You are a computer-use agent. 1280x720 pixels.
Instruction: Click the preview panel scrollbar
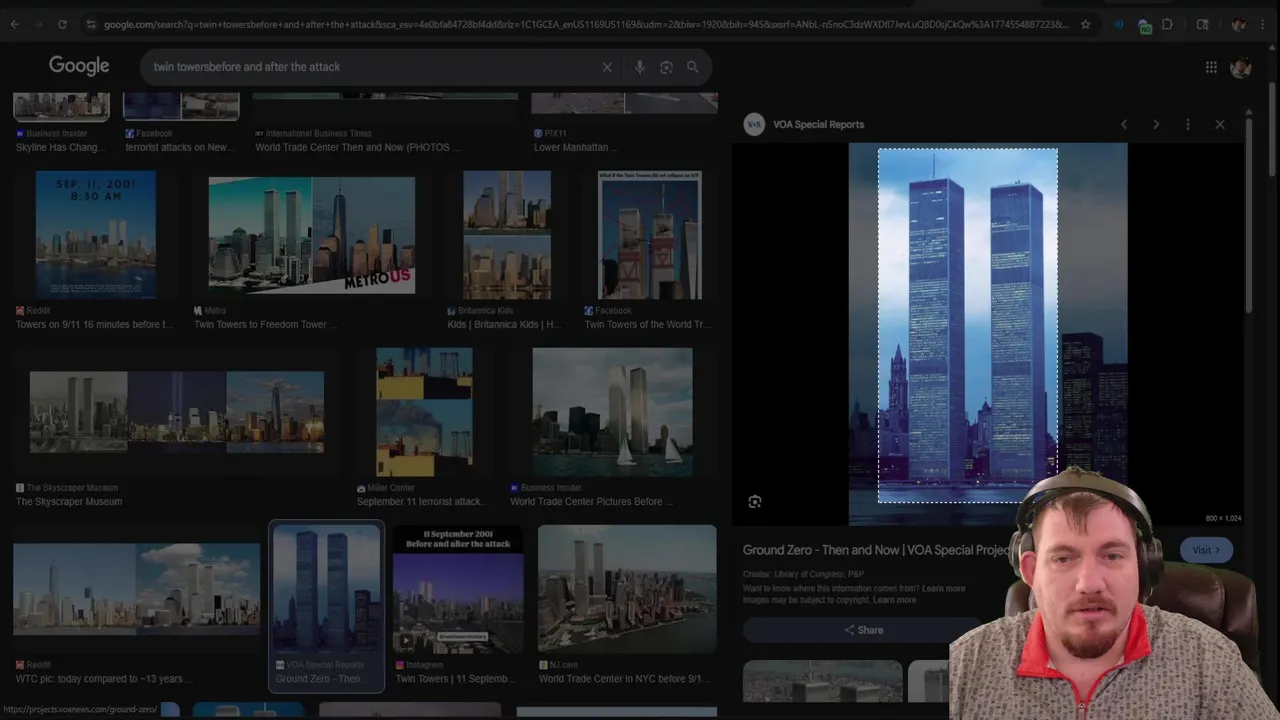[1249, 215]
